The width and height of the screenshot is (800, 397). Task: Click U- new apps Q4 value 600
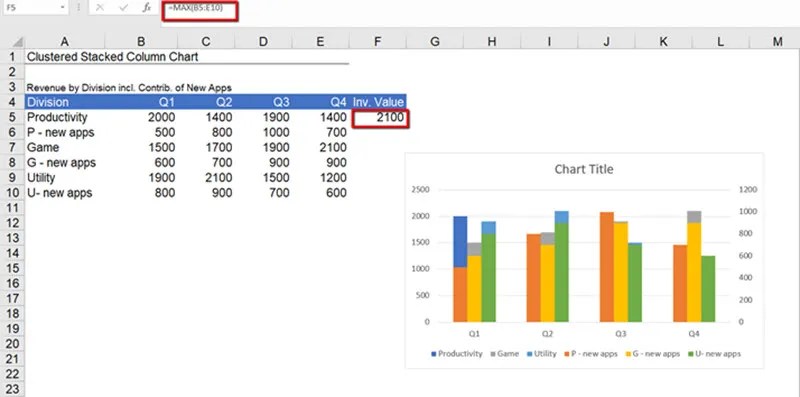coord(320,193)
